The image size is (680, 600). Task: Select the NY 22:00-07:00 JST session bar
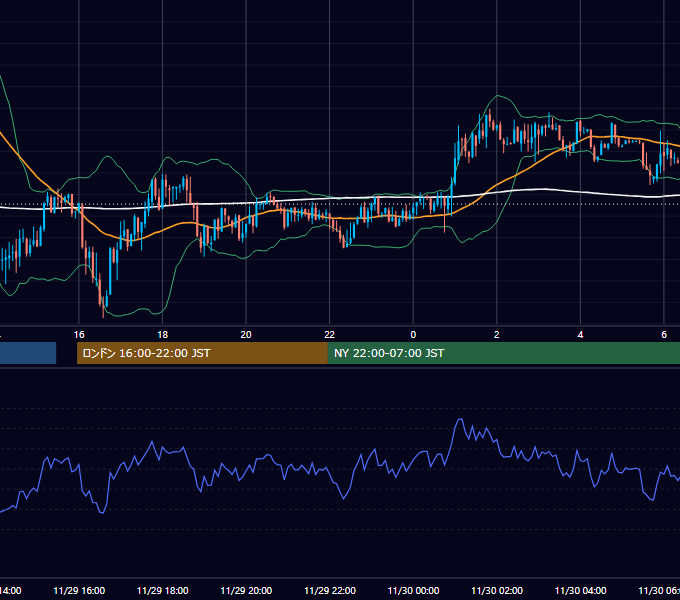point(503,353)
